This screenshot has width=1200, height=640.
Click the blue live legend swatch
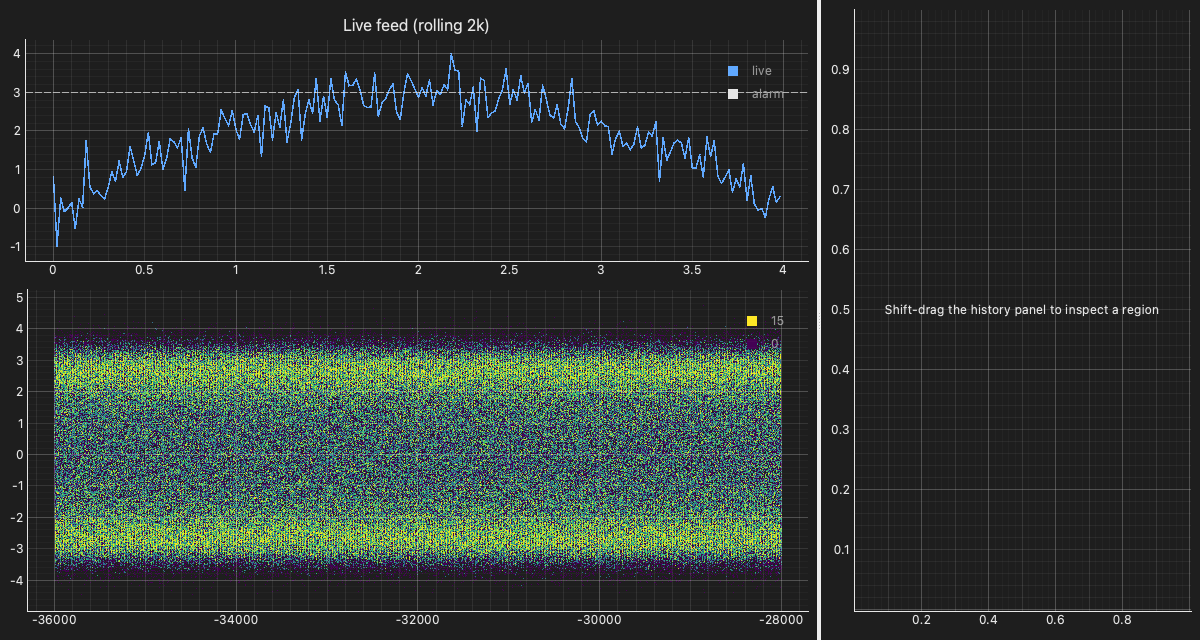733,71
